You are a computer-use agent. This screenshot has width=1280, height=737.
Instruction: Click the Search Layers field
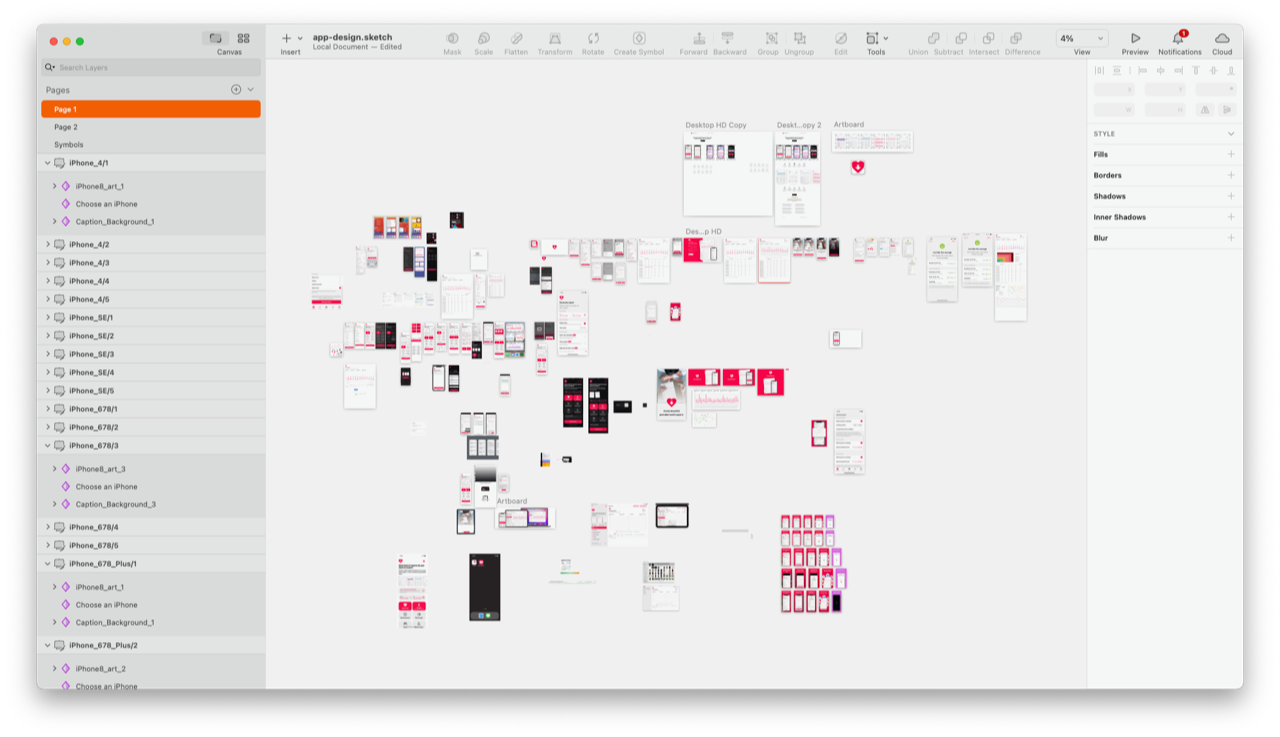151,67
